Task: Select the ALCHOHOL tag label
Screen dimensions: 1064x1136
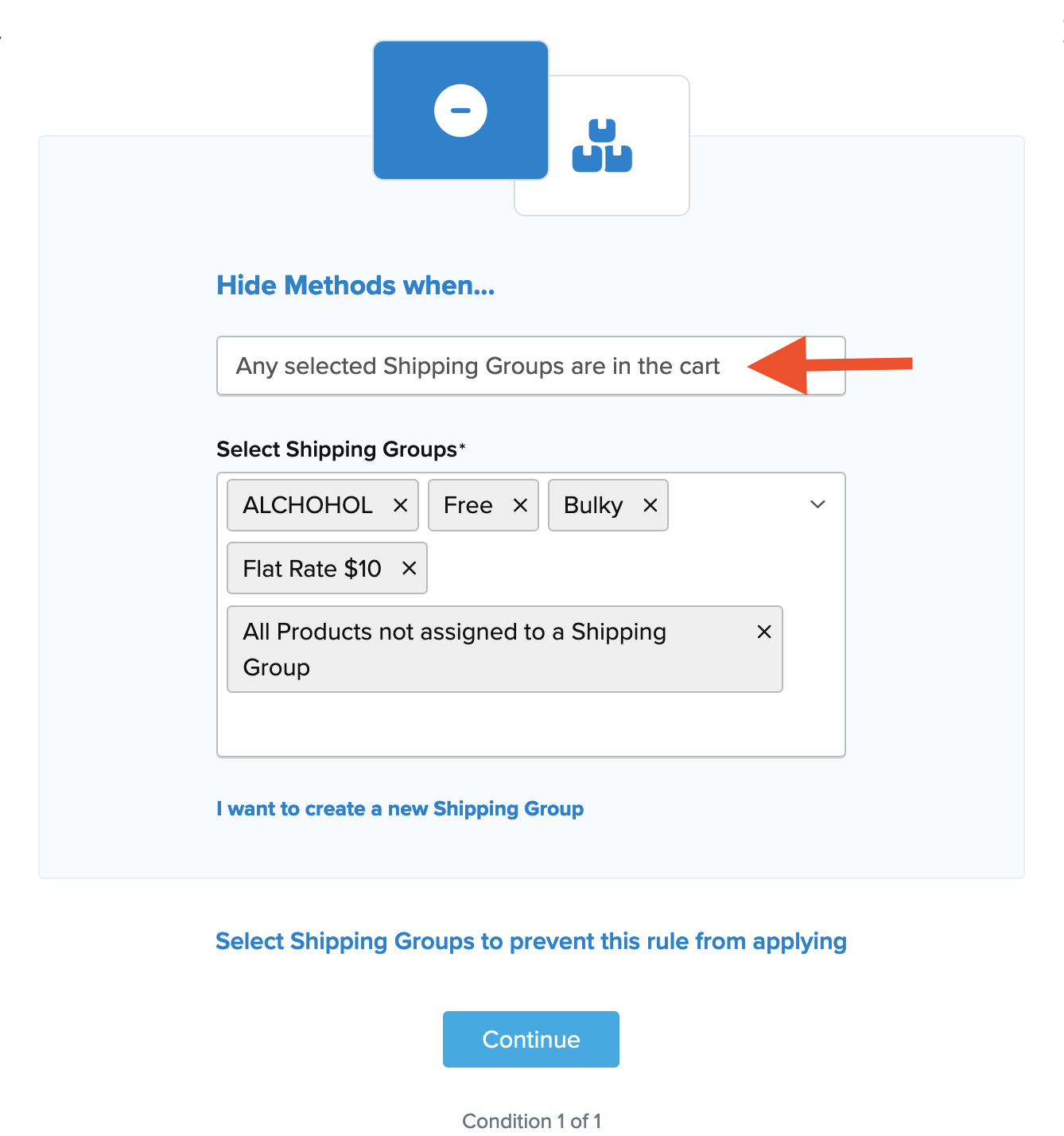Action: tap(308, 505)
